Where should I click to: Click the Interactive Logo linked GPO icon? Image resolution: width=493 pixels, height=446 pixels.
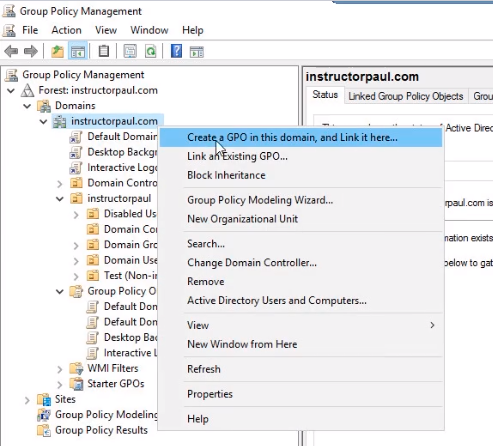point(76,167)
